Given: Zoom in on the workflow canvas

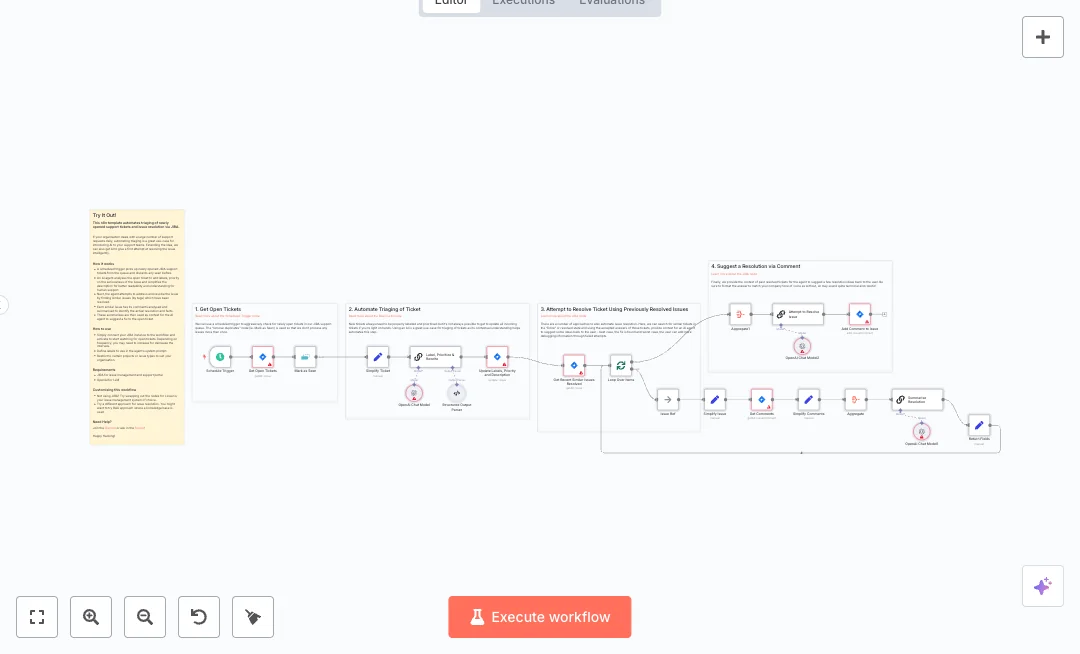Looking at the screenshot, I should (x=91, y=617).
